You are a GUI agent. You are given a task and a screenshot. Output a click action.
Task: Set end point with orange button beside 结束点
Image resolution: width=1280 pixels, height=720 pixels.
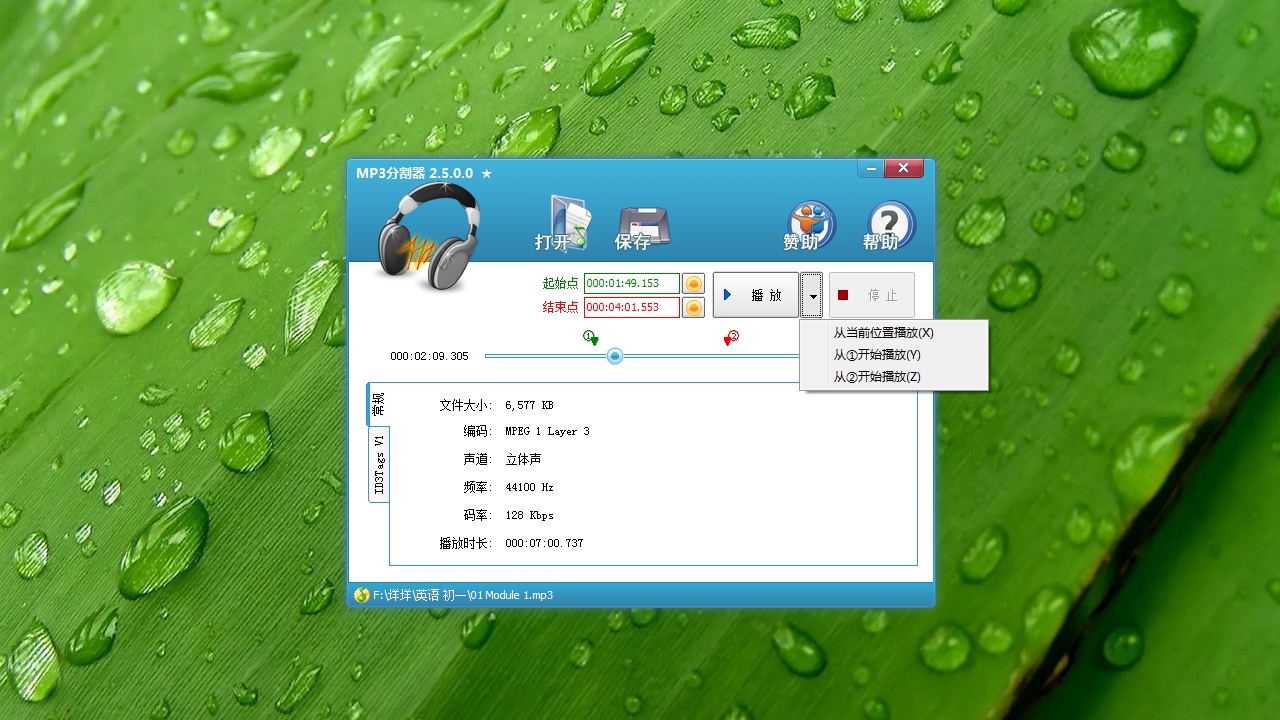tap(693, 307)
